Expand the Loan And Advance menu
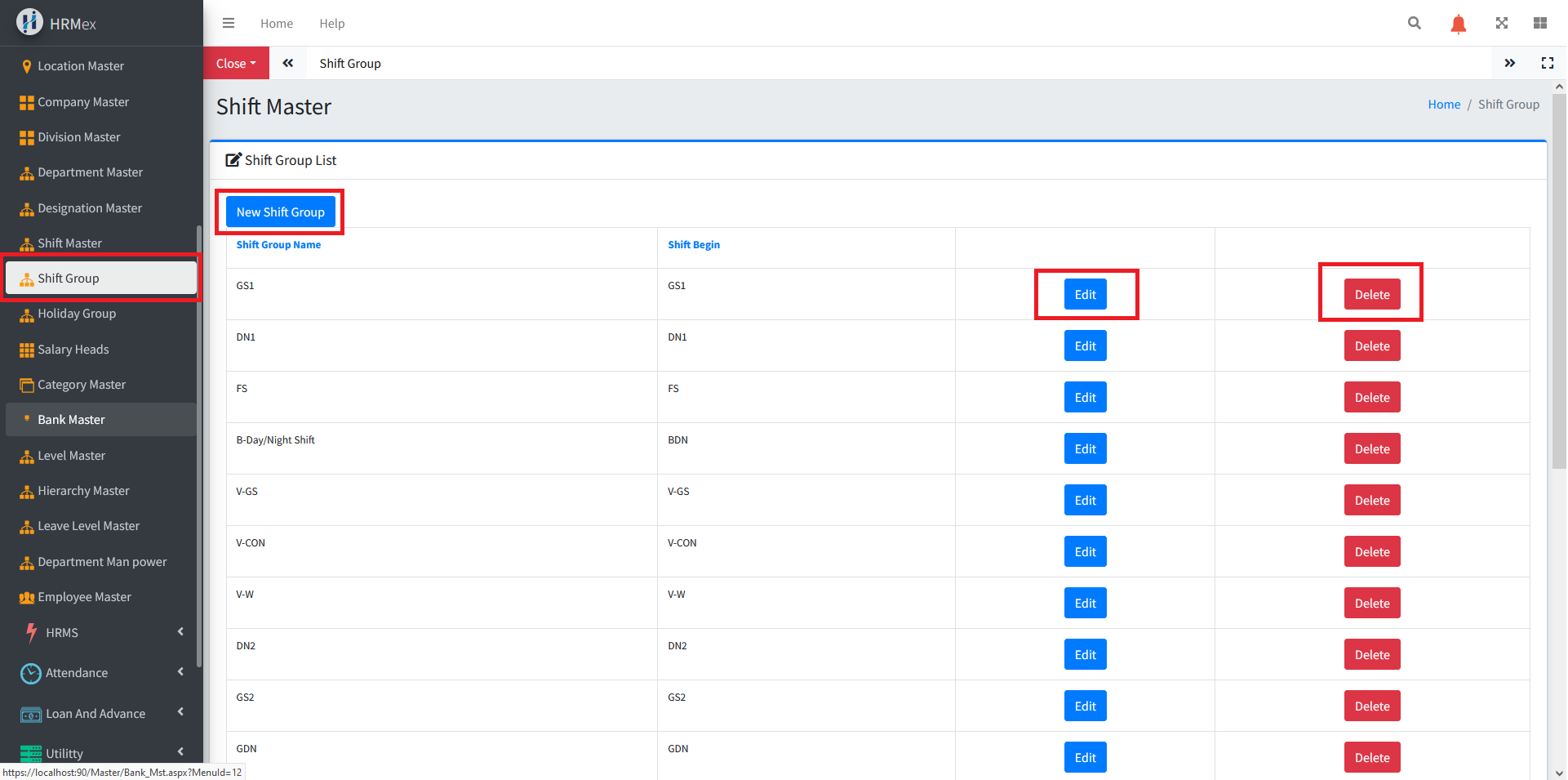 [x=101, y=713]
